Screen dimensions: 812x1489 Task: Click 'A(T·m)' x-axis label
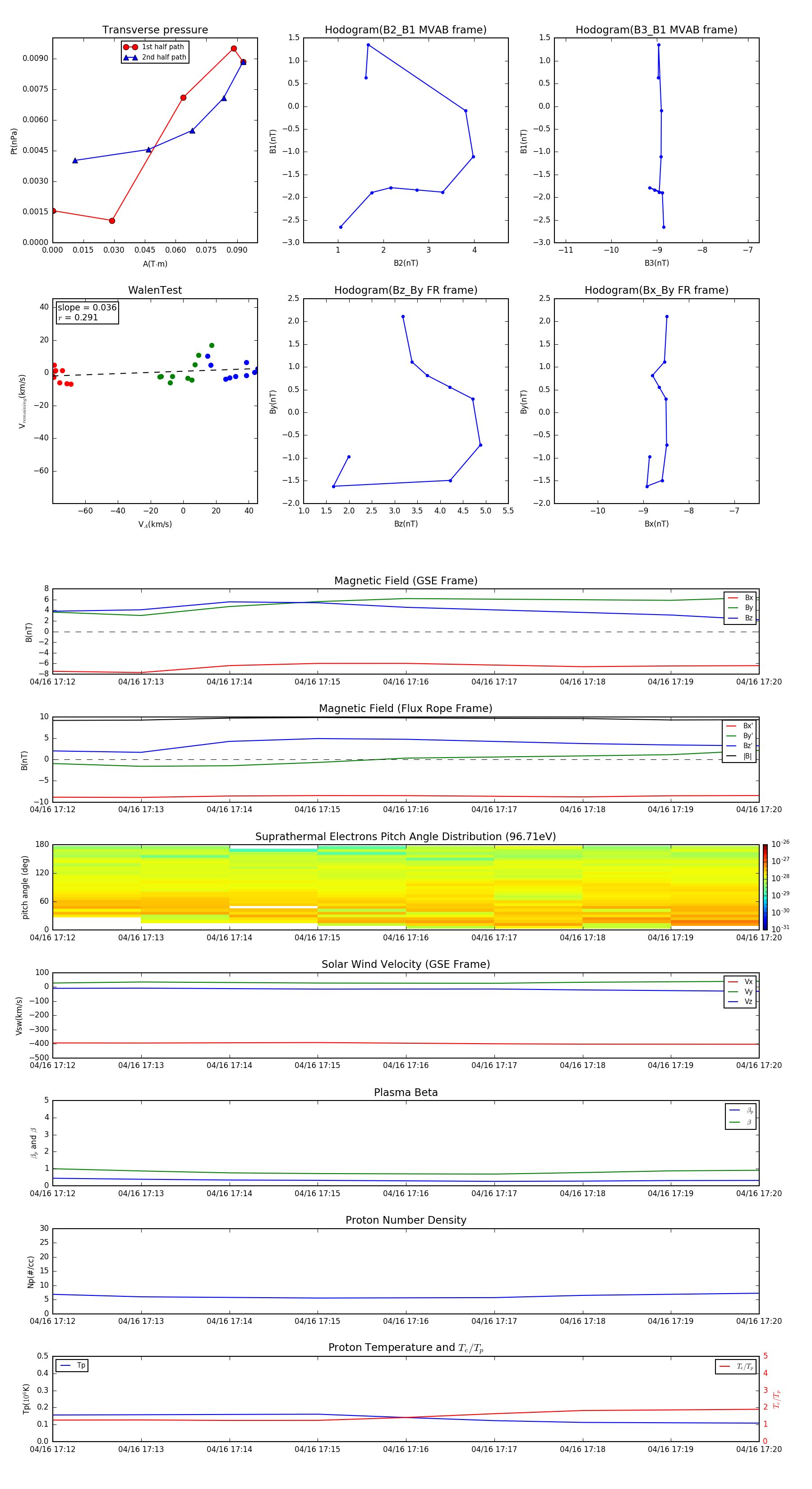click(155, 264)
